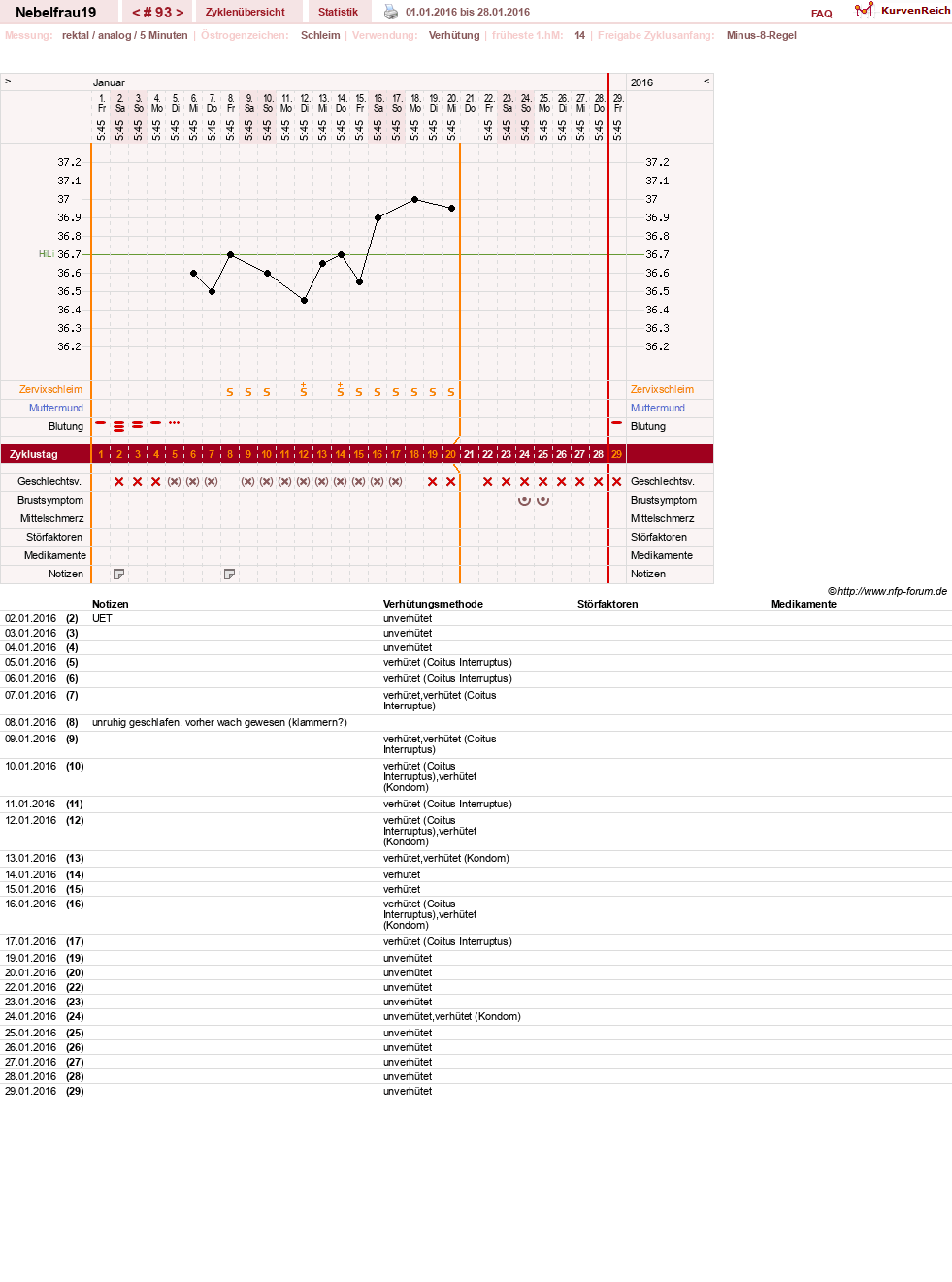
Task: Click the left Muttermund row label
Action: 56,409
